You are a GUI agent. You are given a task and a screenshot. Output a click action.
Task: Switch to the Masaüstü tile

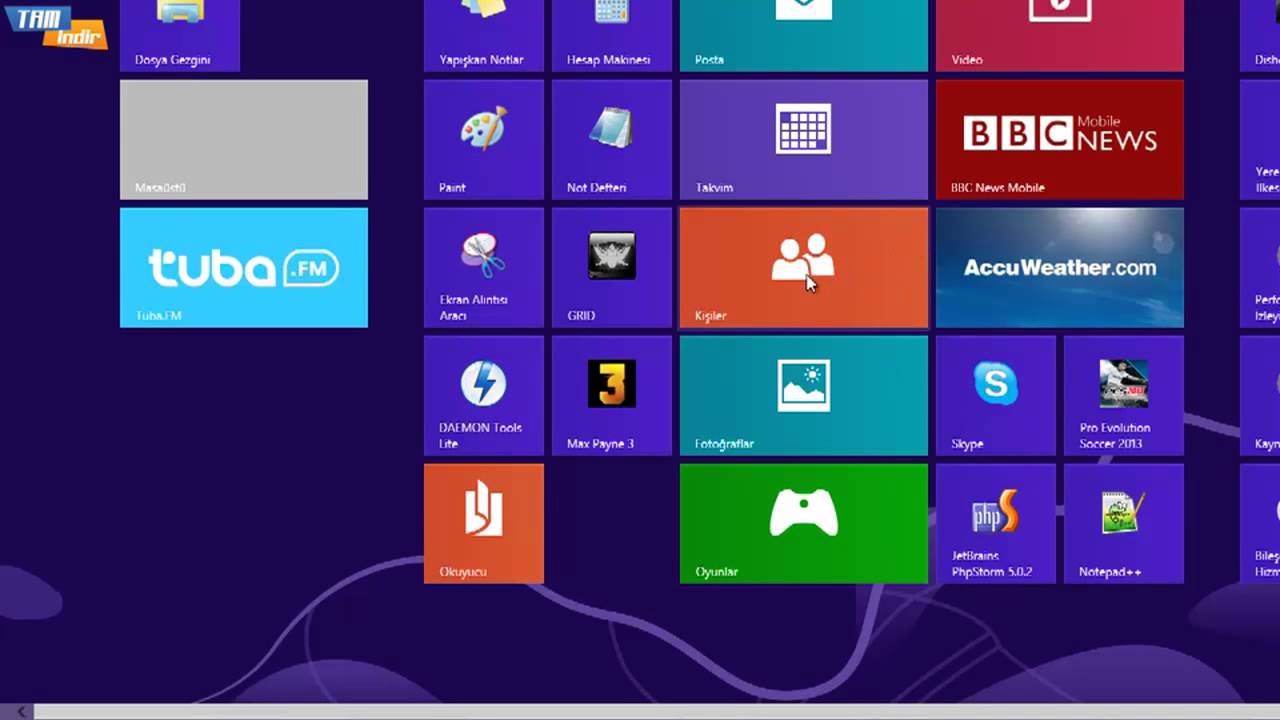coord(243,139)
